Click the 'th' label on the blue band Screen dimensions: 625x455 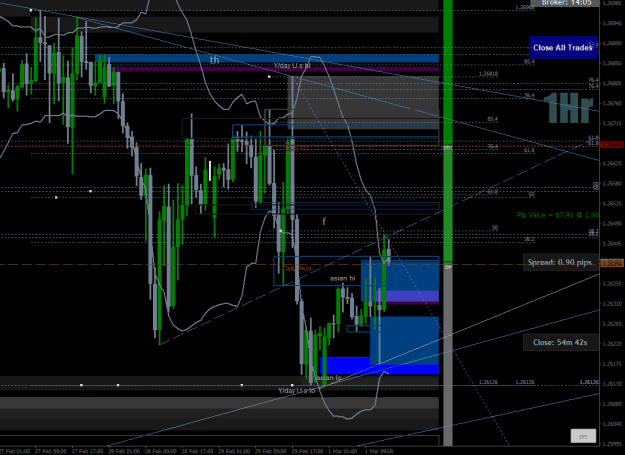(x=214, y=60)
